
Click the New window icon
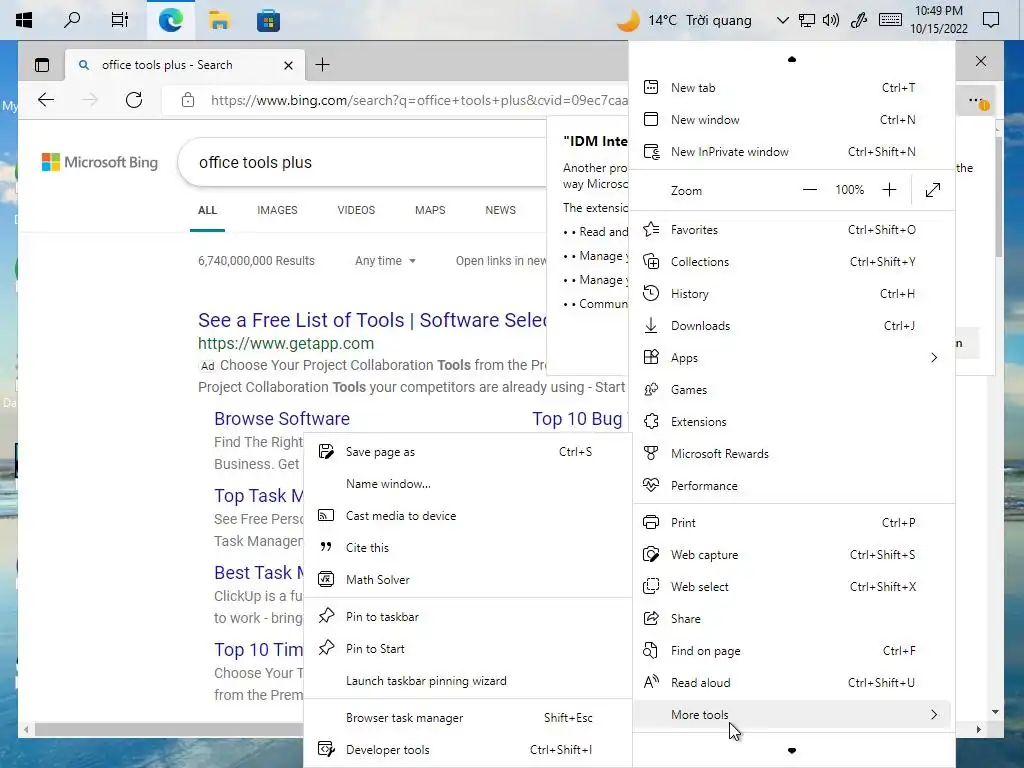click(x=651, y=120)
